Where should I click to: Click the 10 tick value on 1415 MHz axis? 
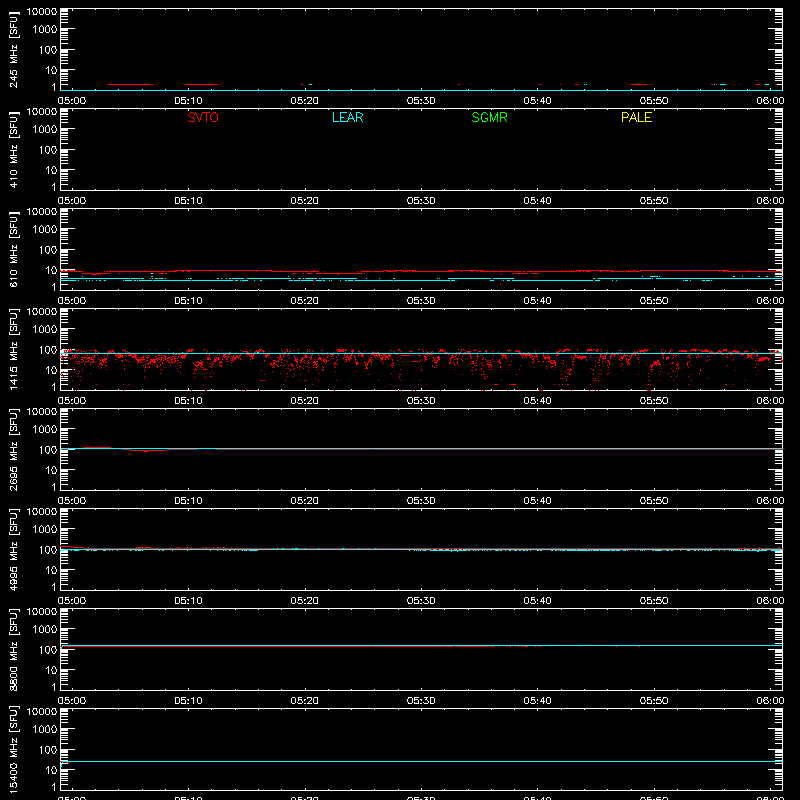click(51, 370)
